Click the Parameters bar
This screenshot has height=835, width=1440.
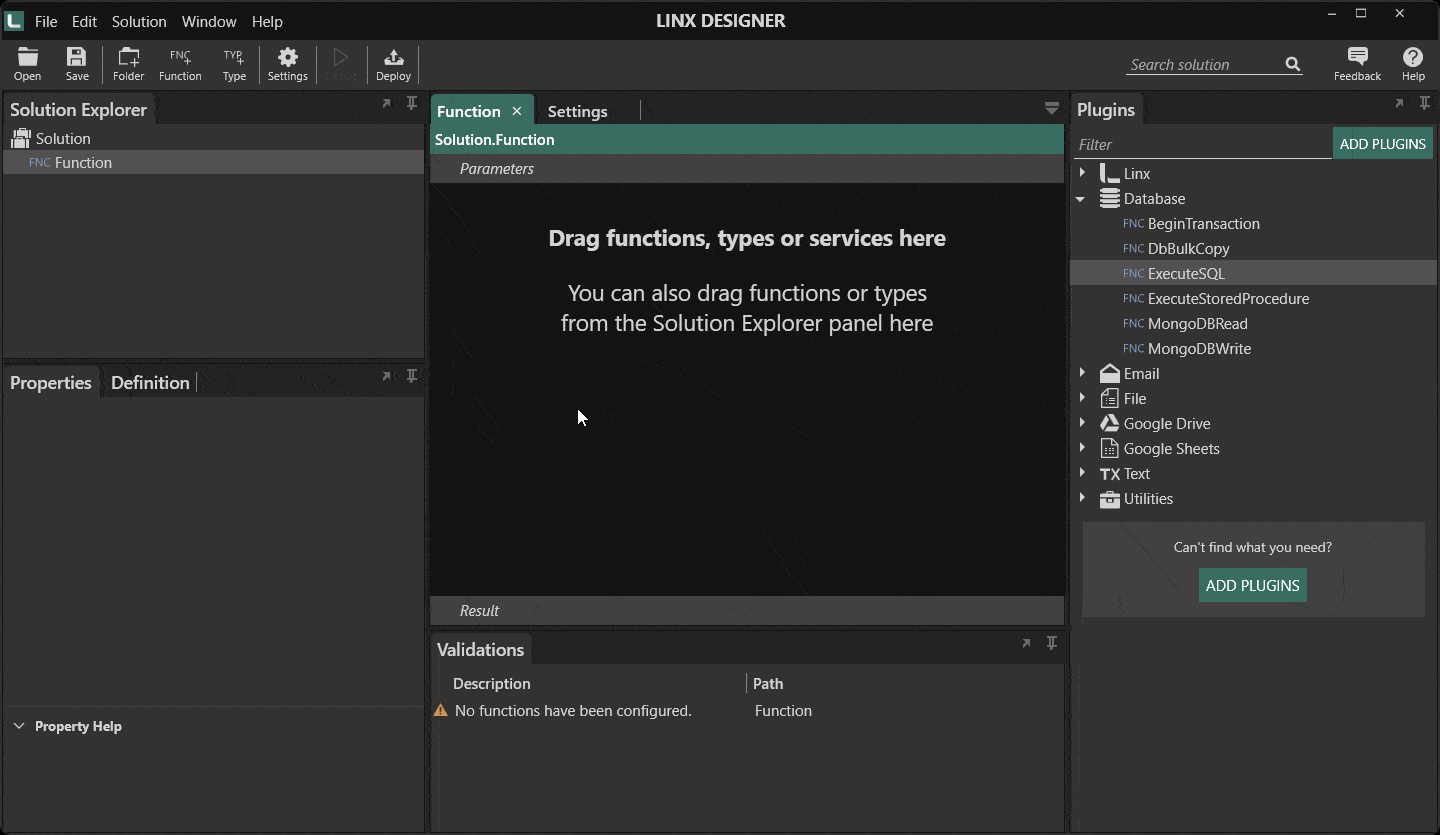coord(747,169)
